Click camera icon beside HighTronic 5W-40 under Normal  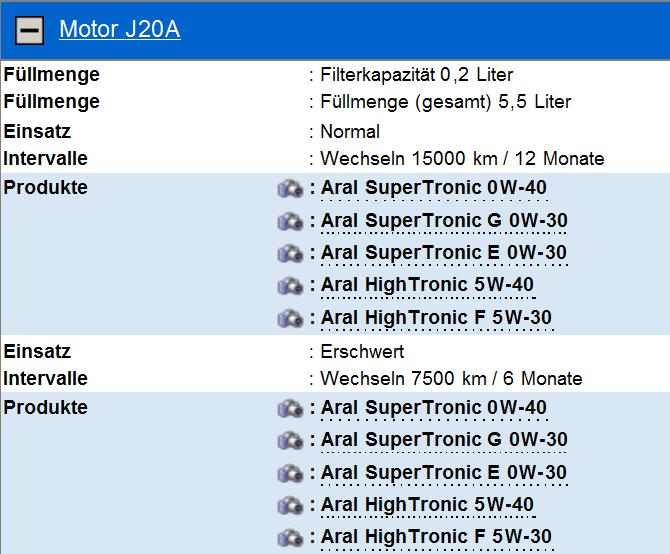[x=290, y=286]
